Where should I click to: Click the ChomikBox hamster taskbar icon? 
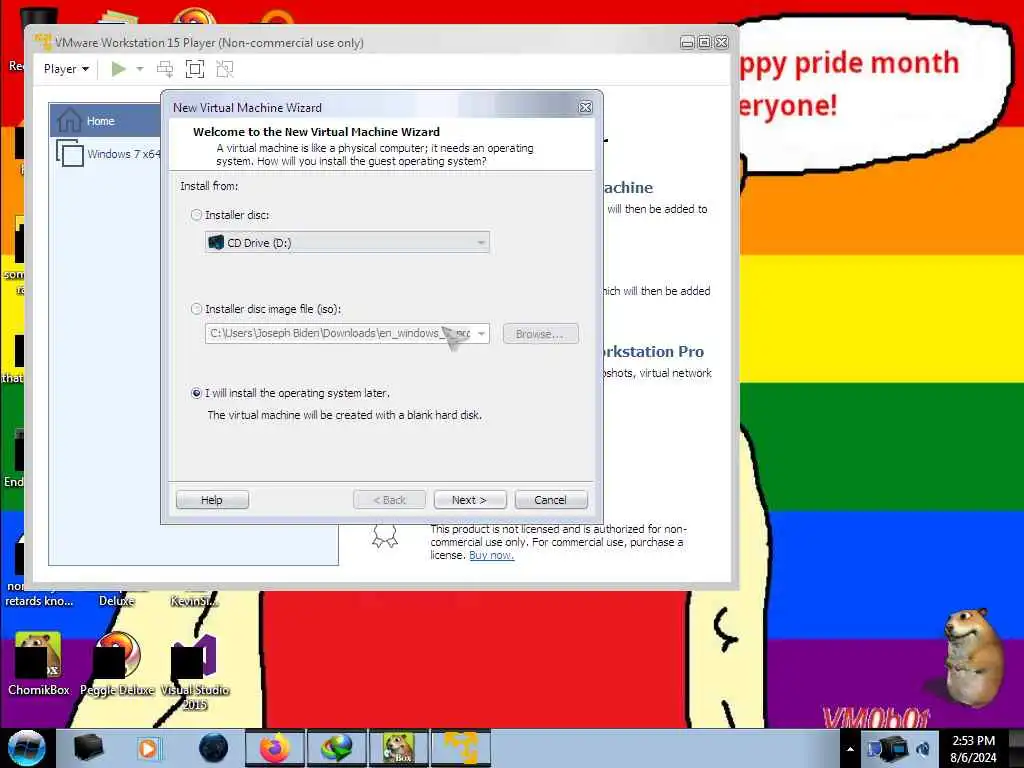[399, 748]
